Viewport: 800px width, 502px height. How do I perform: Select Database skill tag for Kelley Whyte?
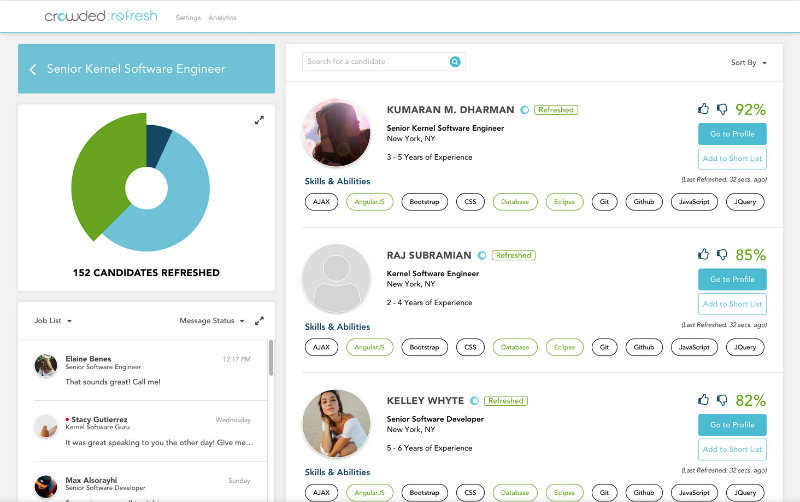point(515,493)
